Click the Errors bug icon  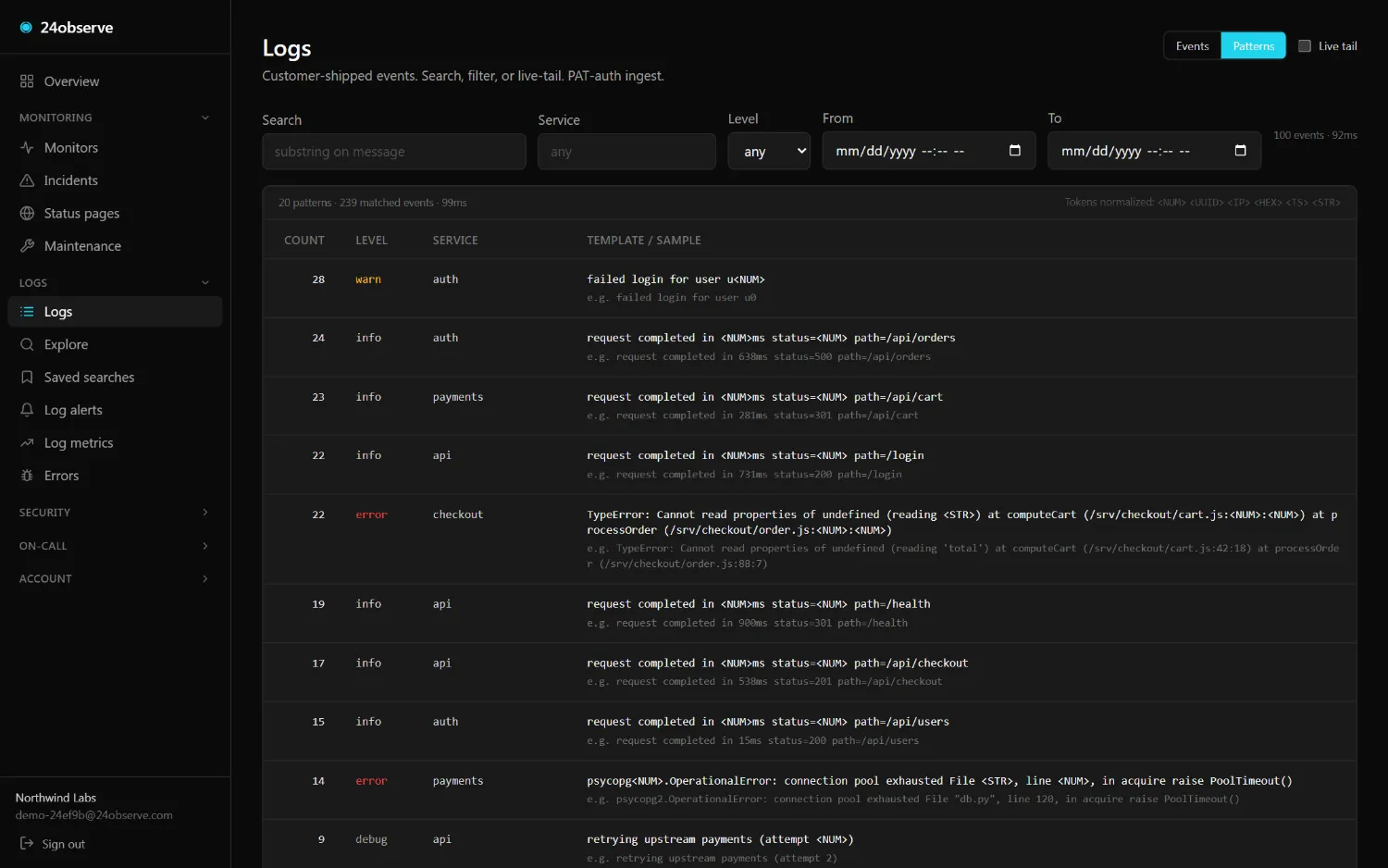(27, 476)
